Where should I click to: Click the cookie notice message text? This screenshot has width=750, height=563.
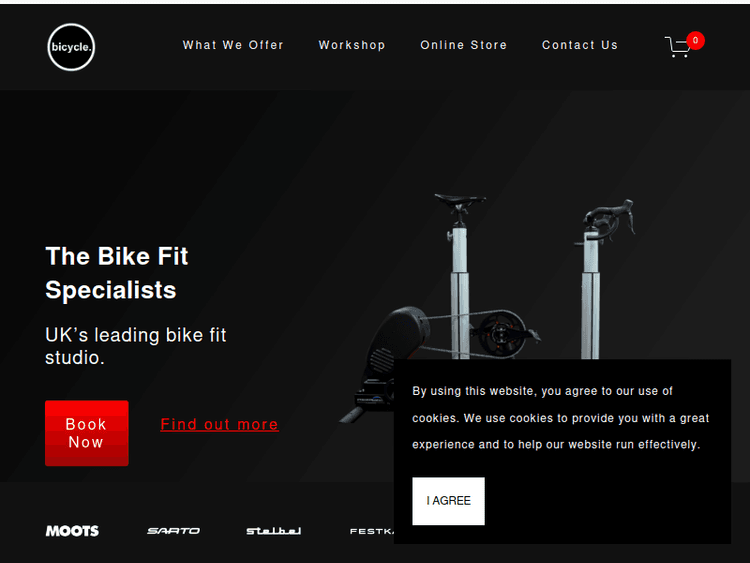point(561,418)
